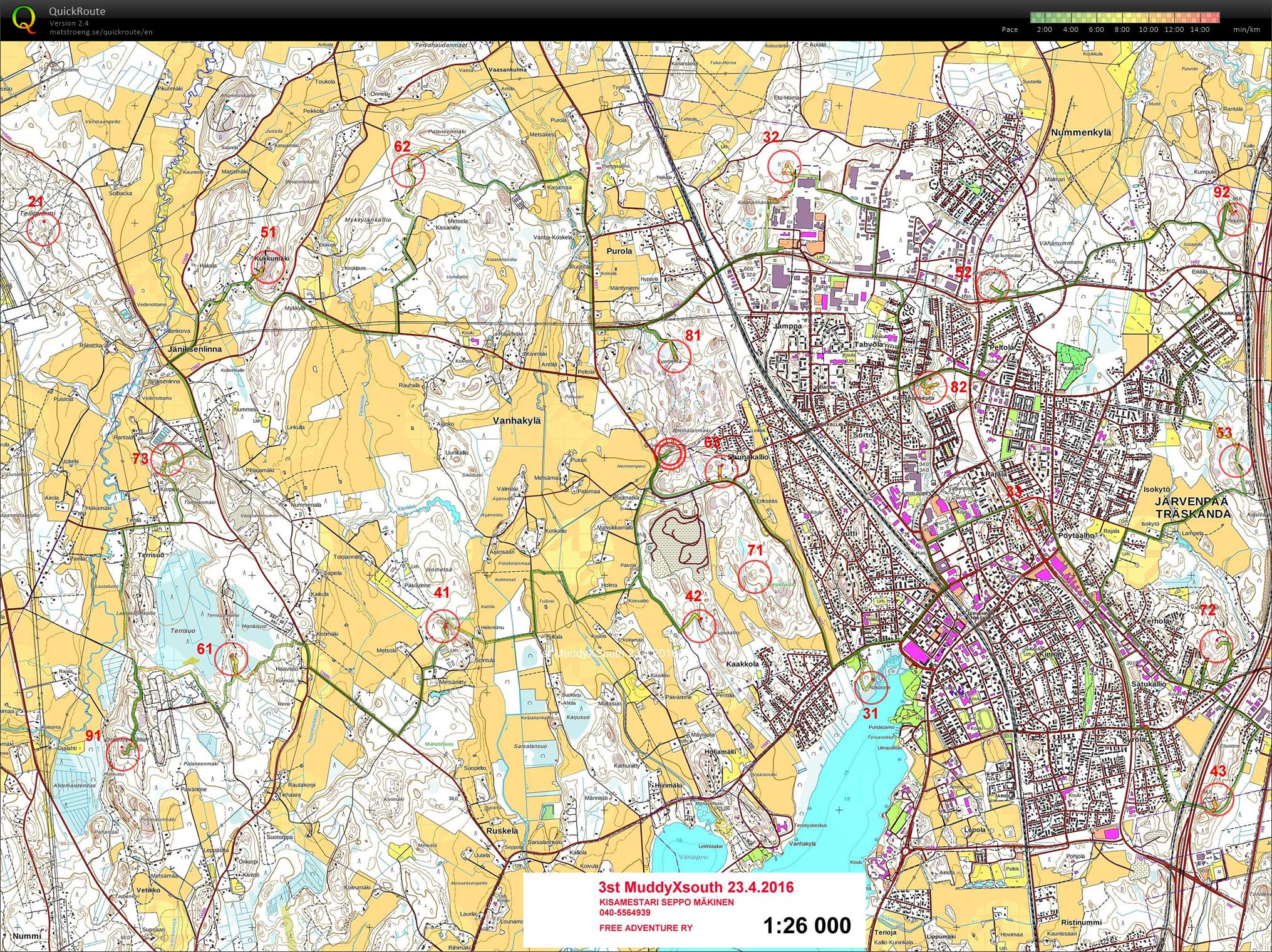The width and height of the screenshot is (1272, 952).
Task: Click the Jamppa place label
Action: [x=787, y=326]
